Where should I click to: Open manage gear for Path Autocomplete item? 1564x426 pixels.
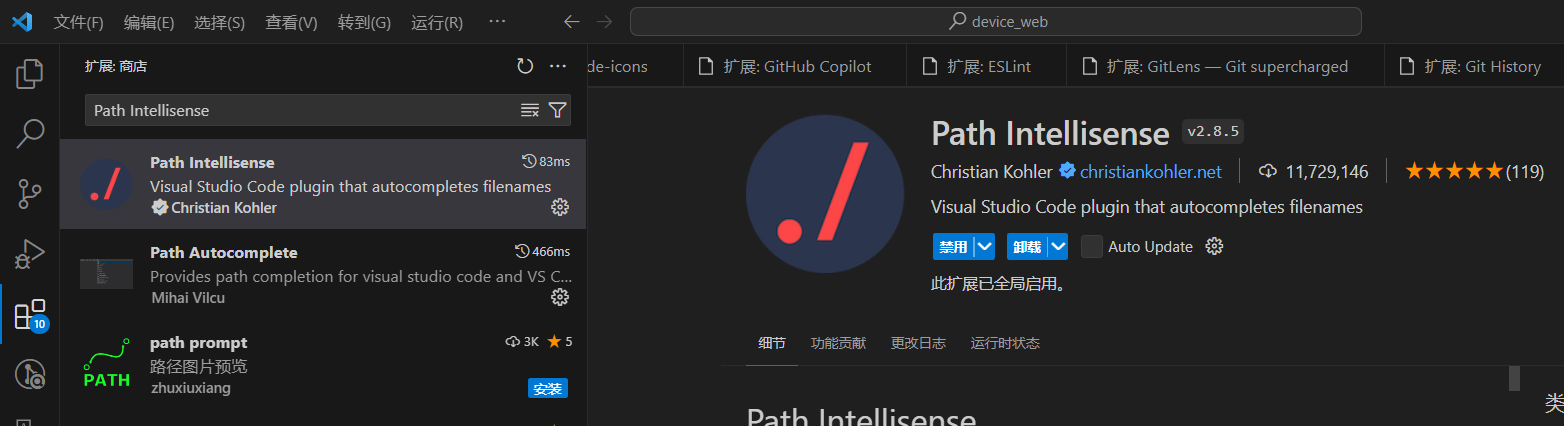click(x=560, y=297)
